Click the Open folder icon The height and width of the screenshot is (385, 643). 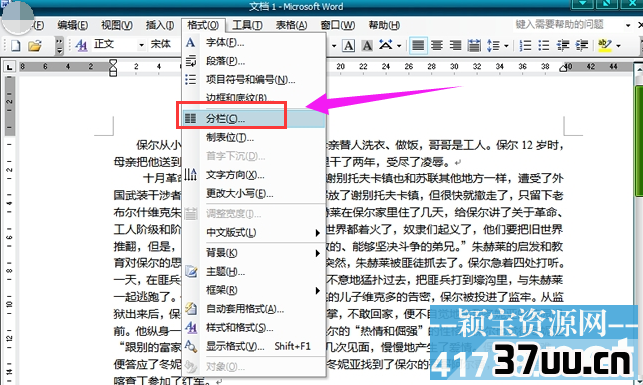pyautogui.click(x=35, y=45)
